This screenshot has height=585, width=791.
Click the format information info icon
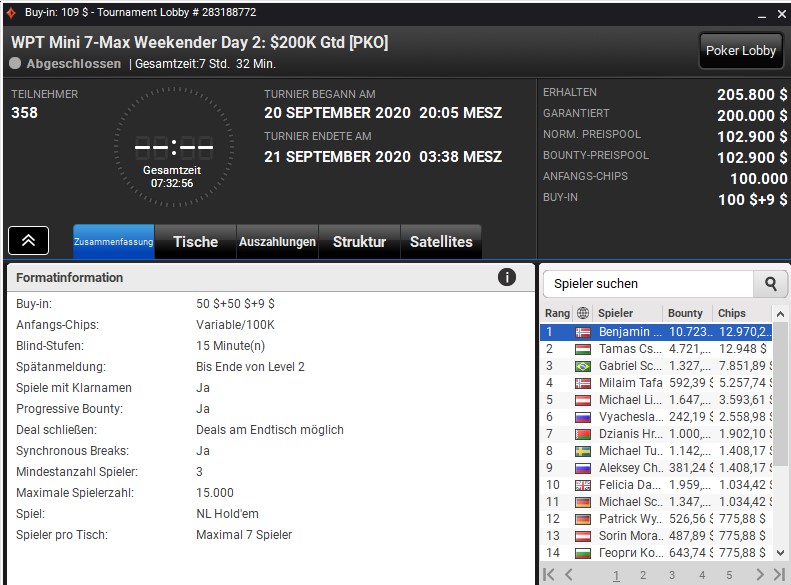pyautogui.click(x=506, y=277)
